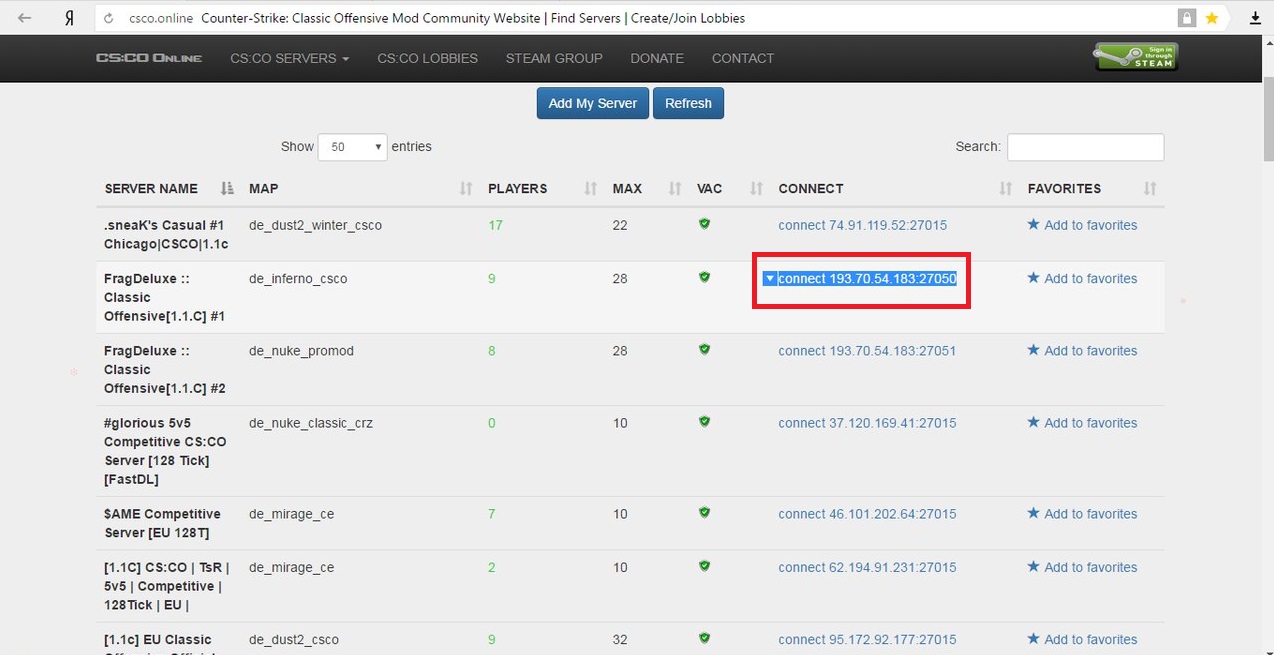Click server name .sneaK's Casual #1
This screenshot has height=655, width=1274.
[x=166, y=234]
